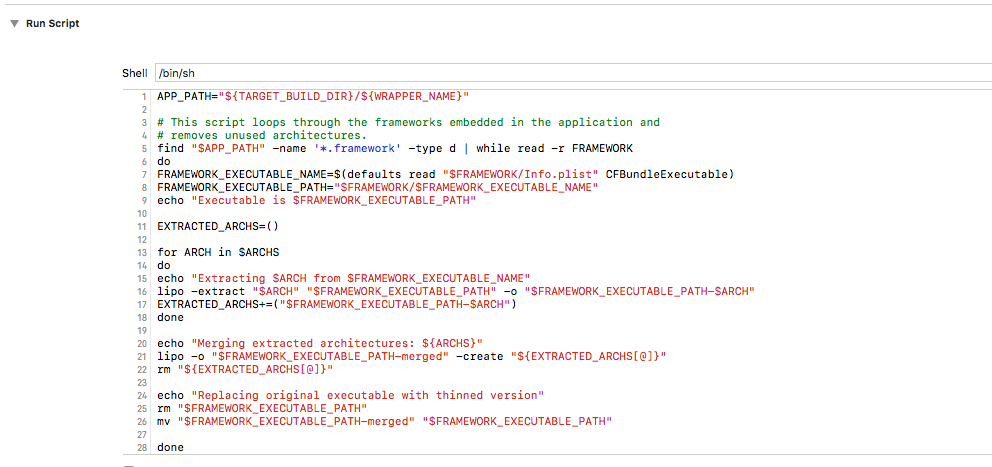Click the lipo -o -create line
The height and width of the screenshot is (467, 992).
(x=412, y=357)
